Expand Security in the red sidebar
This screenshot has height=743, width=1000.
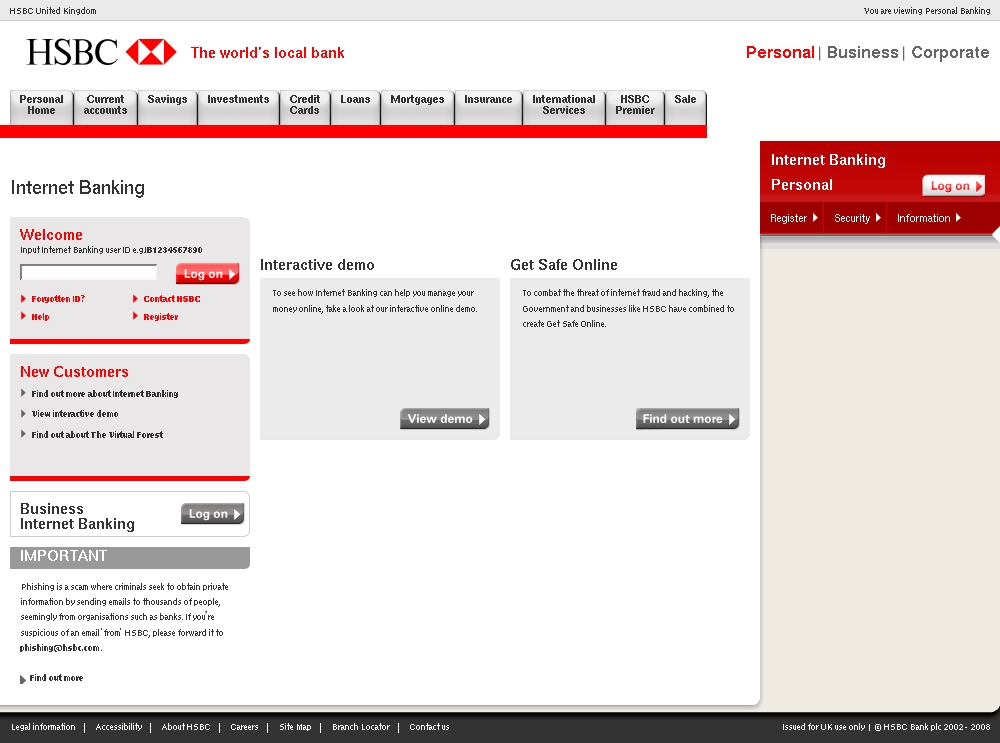tap(857, 218)
